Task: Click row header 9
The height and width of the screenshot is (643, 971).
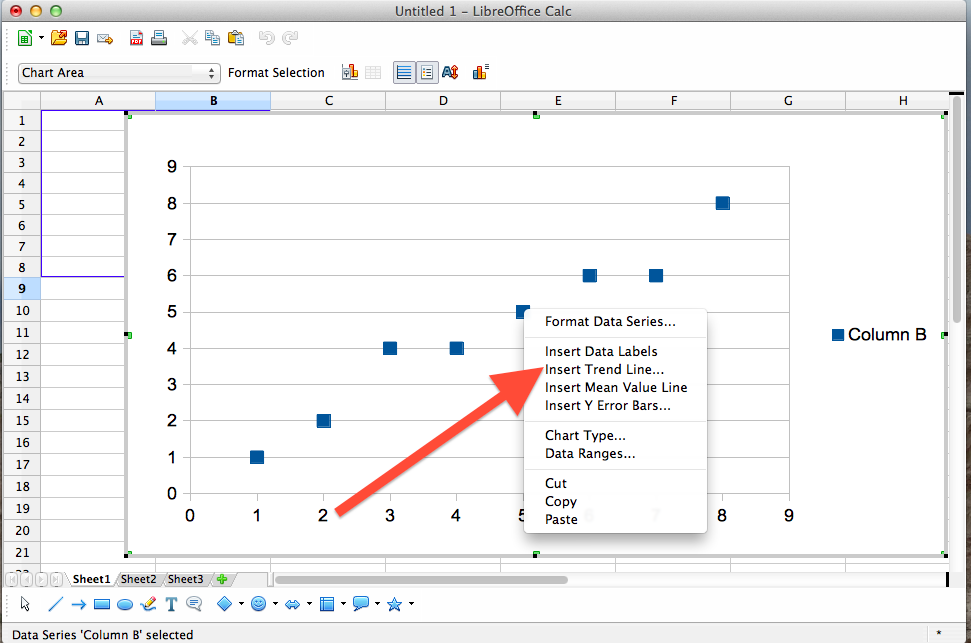Action: tap(22, 289)
